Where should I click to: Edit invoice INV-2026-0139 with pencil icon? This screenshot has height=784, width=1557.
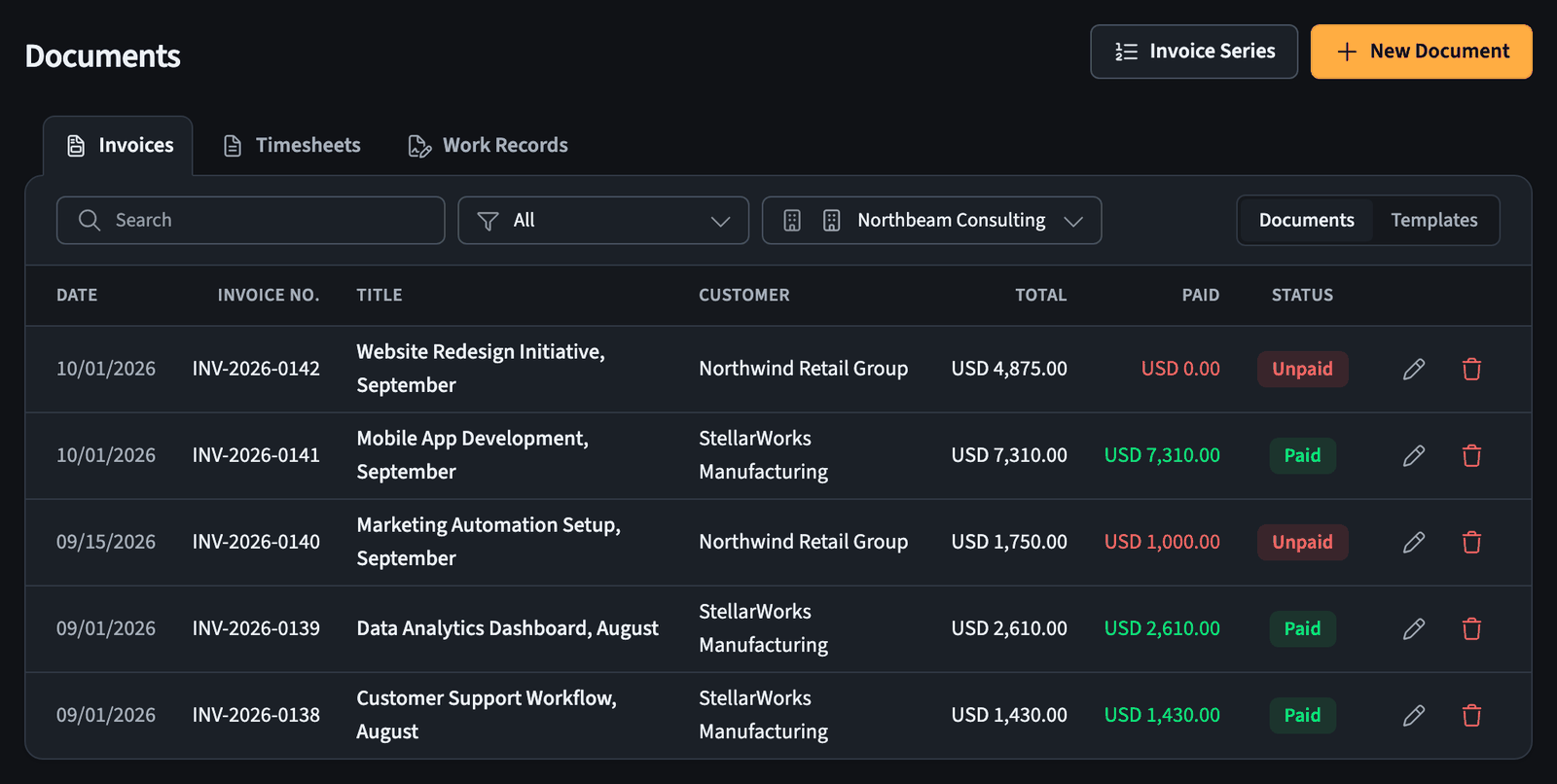[x=1414, y=628]
